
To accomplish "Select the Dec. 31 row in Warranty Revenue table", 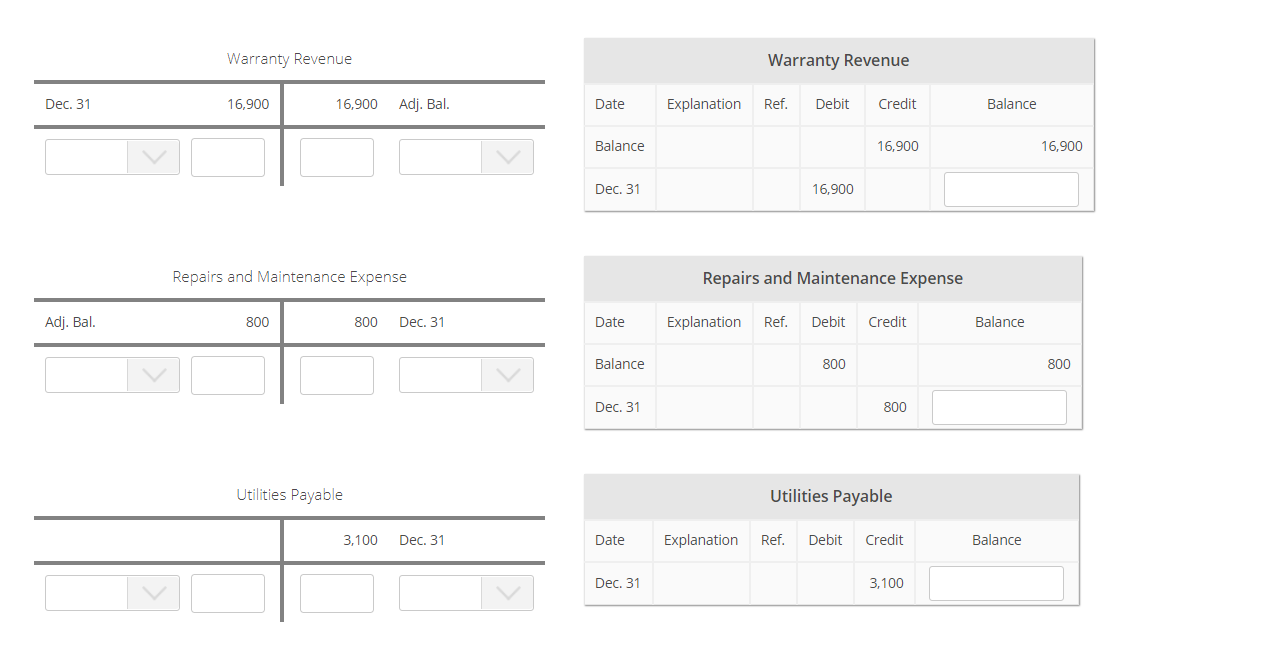I will click(619, 189).
